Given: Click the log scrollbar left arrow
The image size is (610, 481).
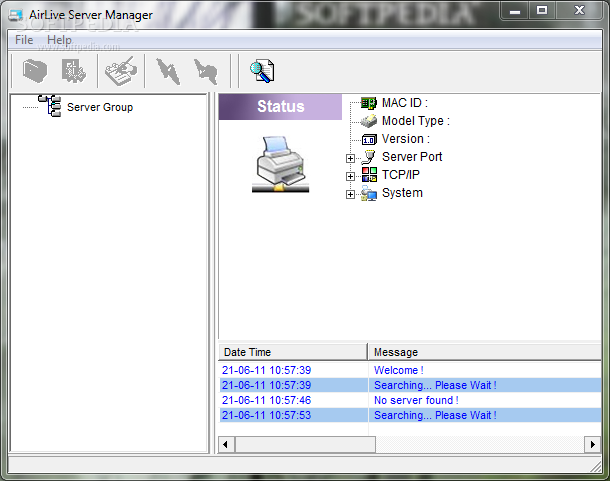Looking at the screenshot, I should click(227, 444).
